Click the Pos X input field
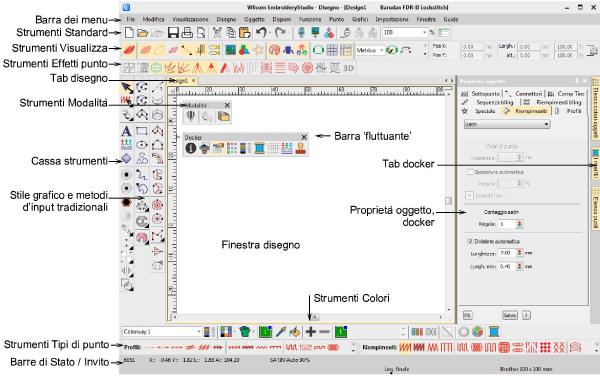 [x=472, y=46]
